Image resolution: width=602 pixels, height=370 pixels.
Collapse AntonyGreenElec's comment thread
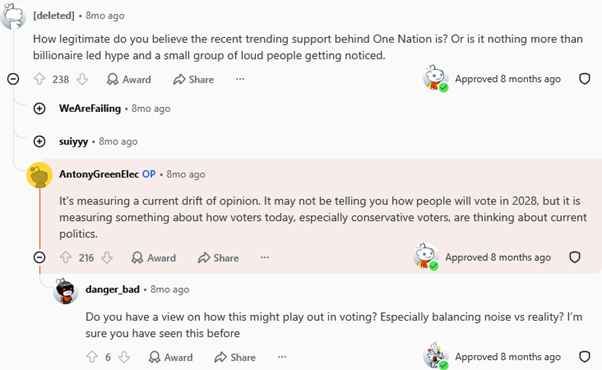[39, 257]
